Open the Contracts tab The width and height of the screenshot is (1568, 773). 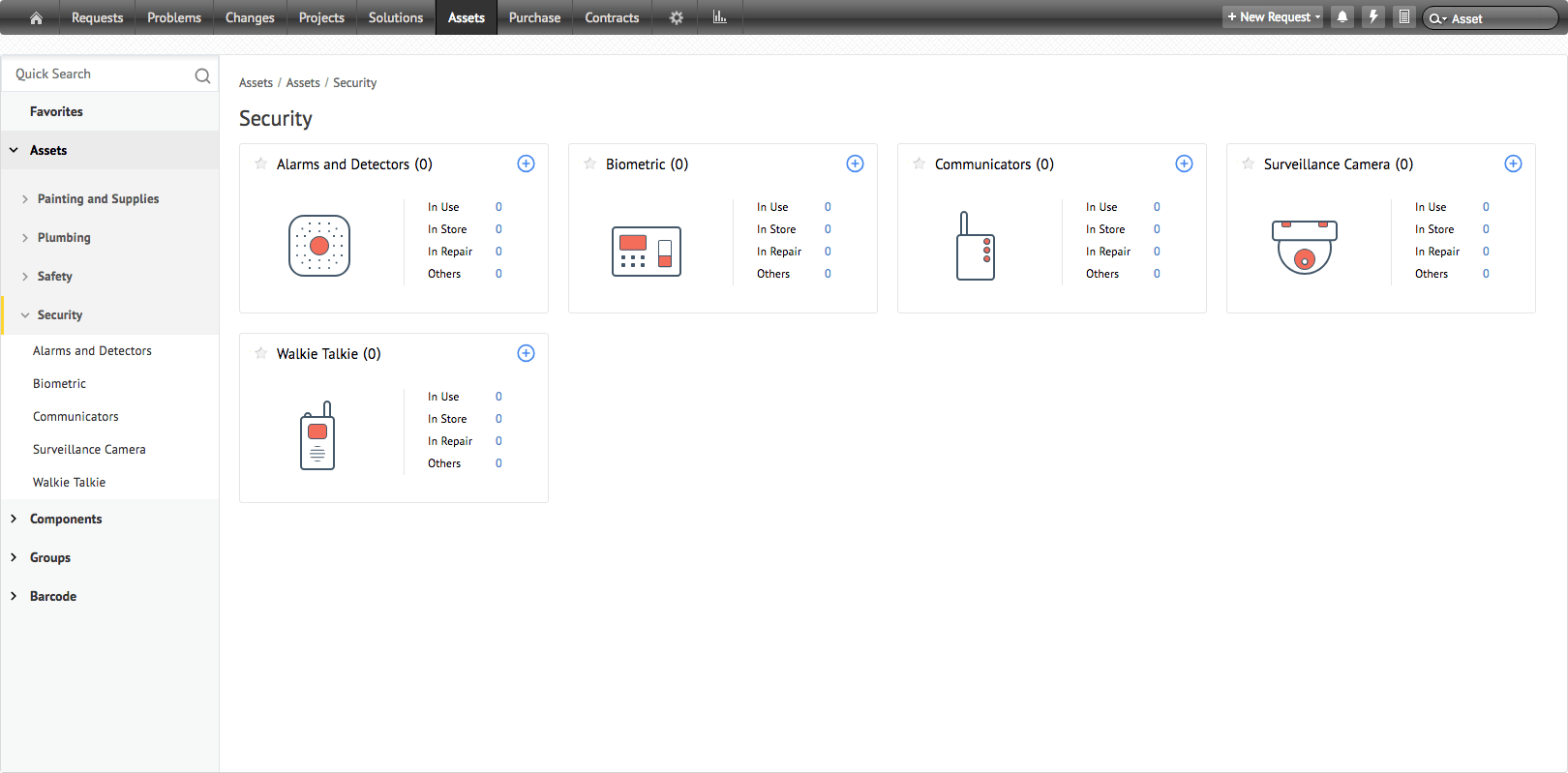[x=612, y=17]
